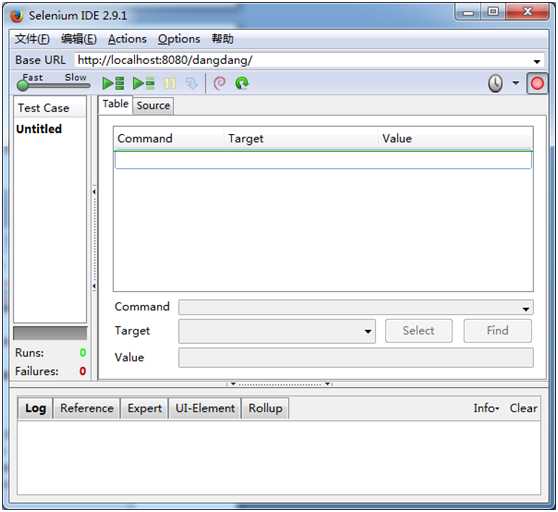The height and width of the screenshot is (512, 558).
Task: Apply rollup rules swirl icon
Action: pos(220,83)
